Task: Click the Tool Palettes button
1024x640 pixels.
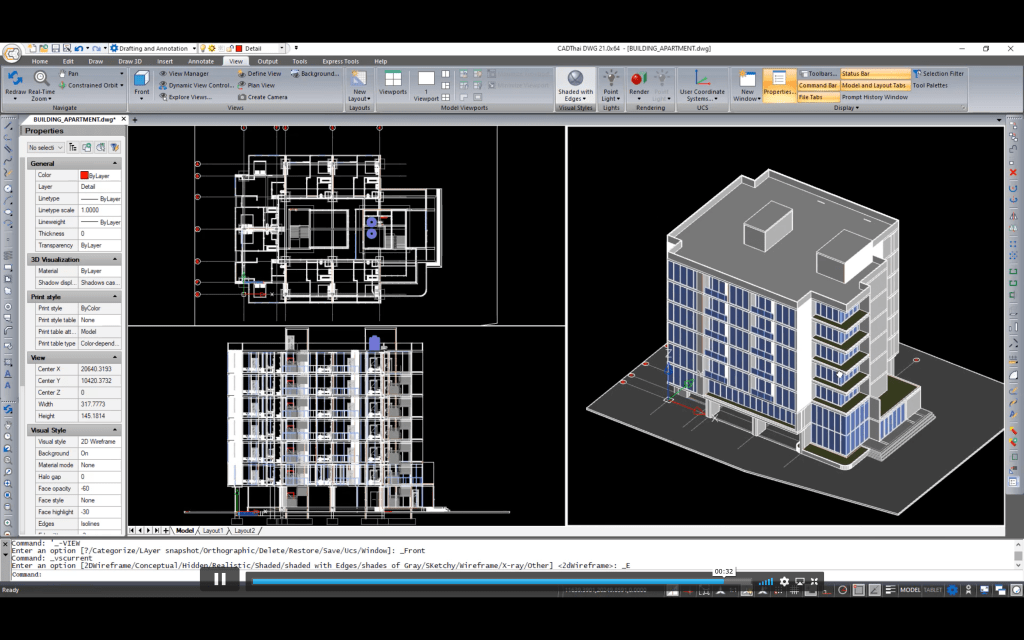Action: [930, 85]
